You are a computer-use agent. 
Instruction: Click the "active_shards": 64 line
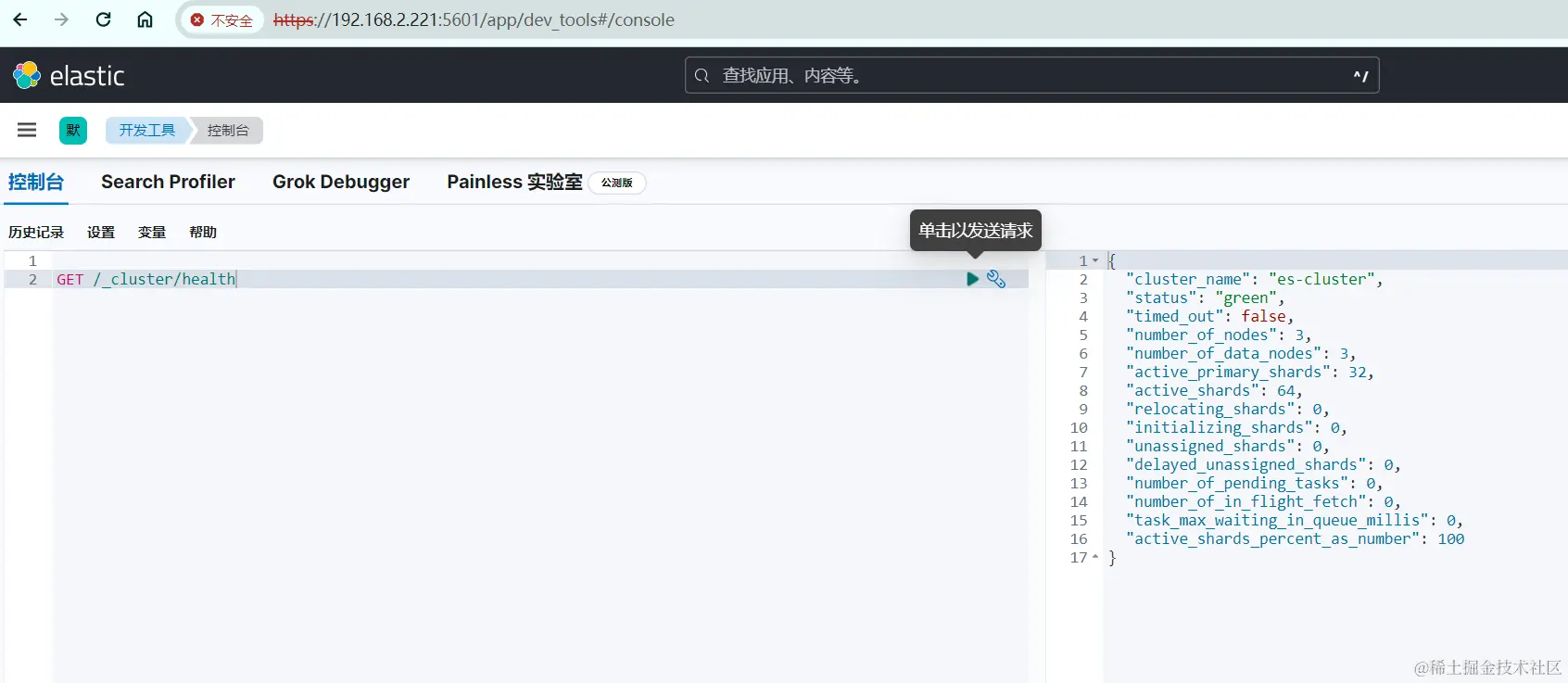coord(1214,390)
